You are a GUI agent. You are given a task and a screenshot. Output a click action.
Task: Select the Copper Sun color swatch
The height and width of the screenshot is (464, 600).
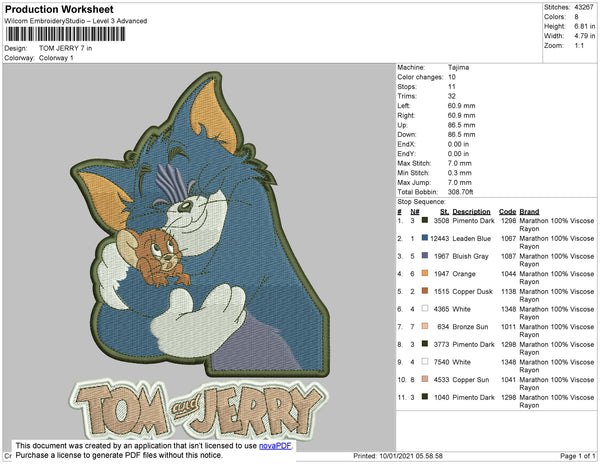425,379
